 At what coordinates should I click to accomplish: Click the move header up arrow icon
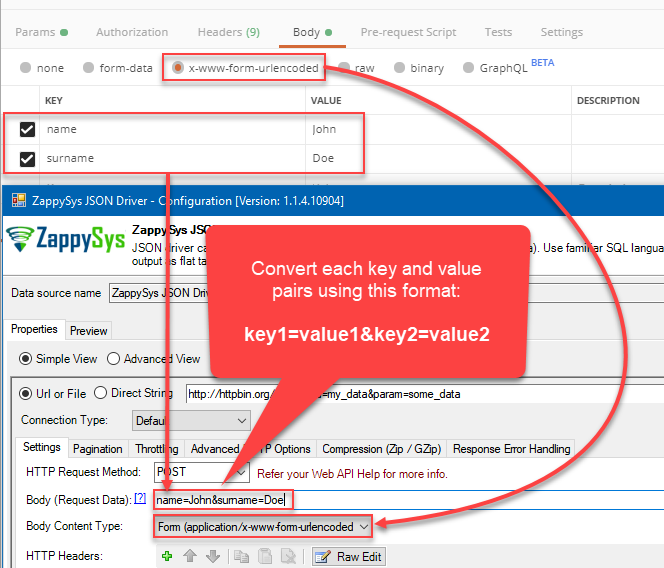pyautogui.click(x=189, y=556)
